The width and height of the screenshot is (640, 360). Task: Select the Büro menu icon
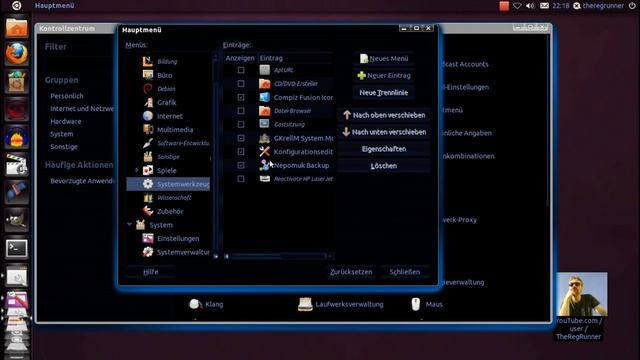147,75
